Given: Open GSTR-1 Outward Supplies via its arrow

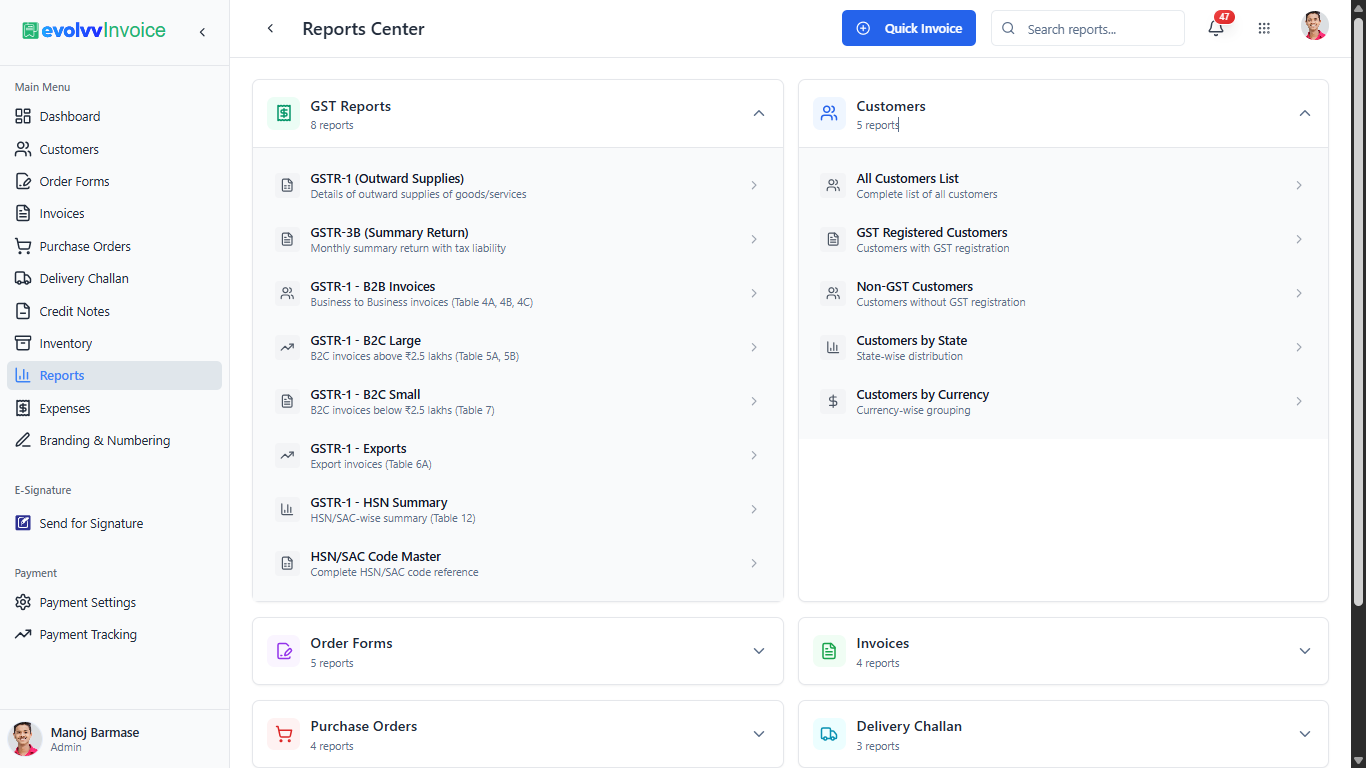Looking at the screenshot, I should pos(754,185).
